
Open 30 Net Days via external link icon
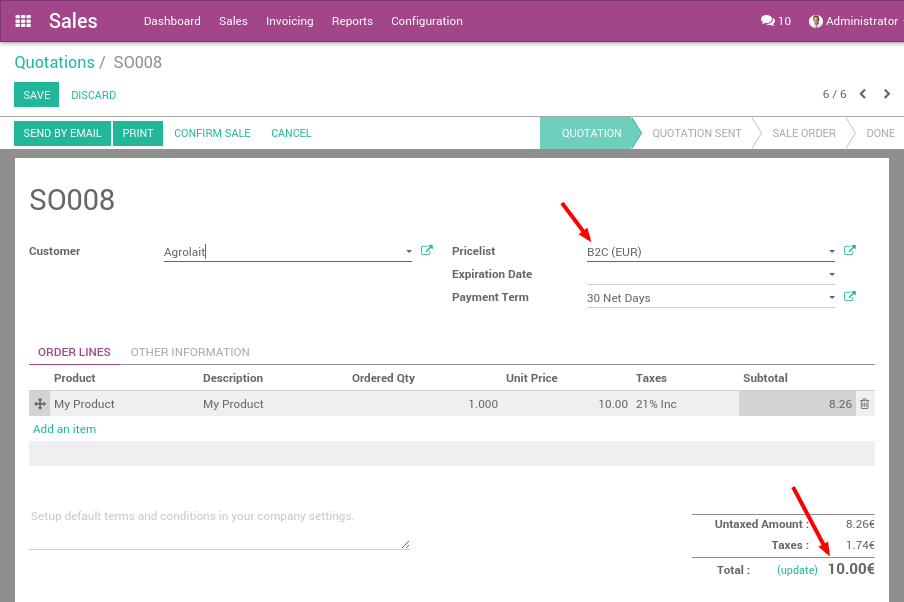point(849,296)
